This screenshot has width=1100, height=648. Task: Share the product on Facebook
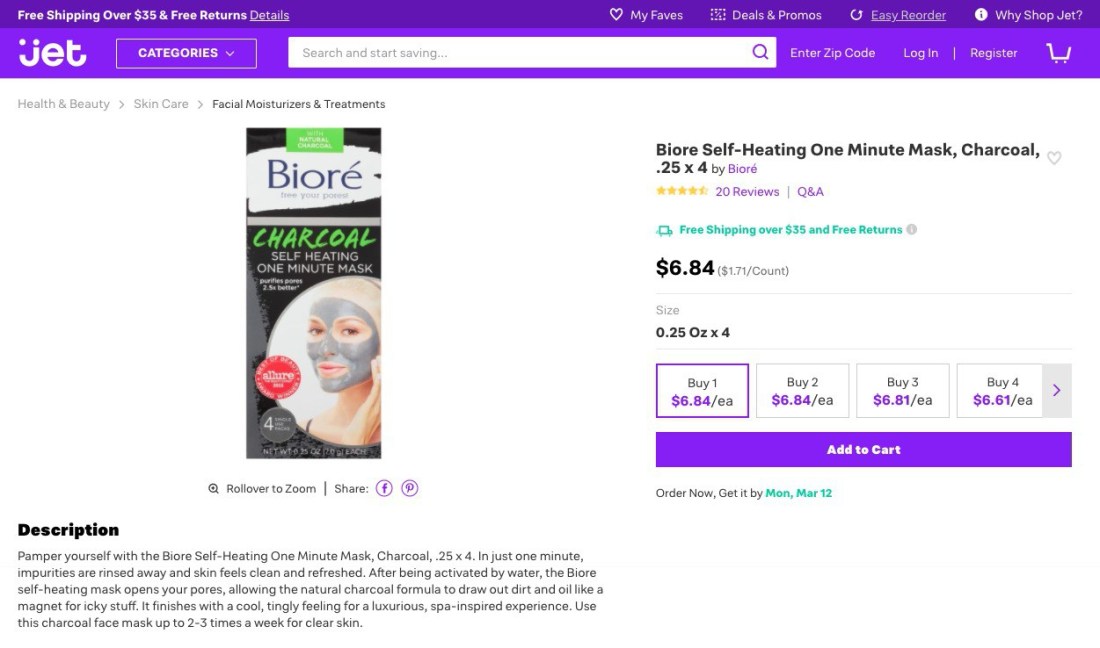[x=384, y=488]
